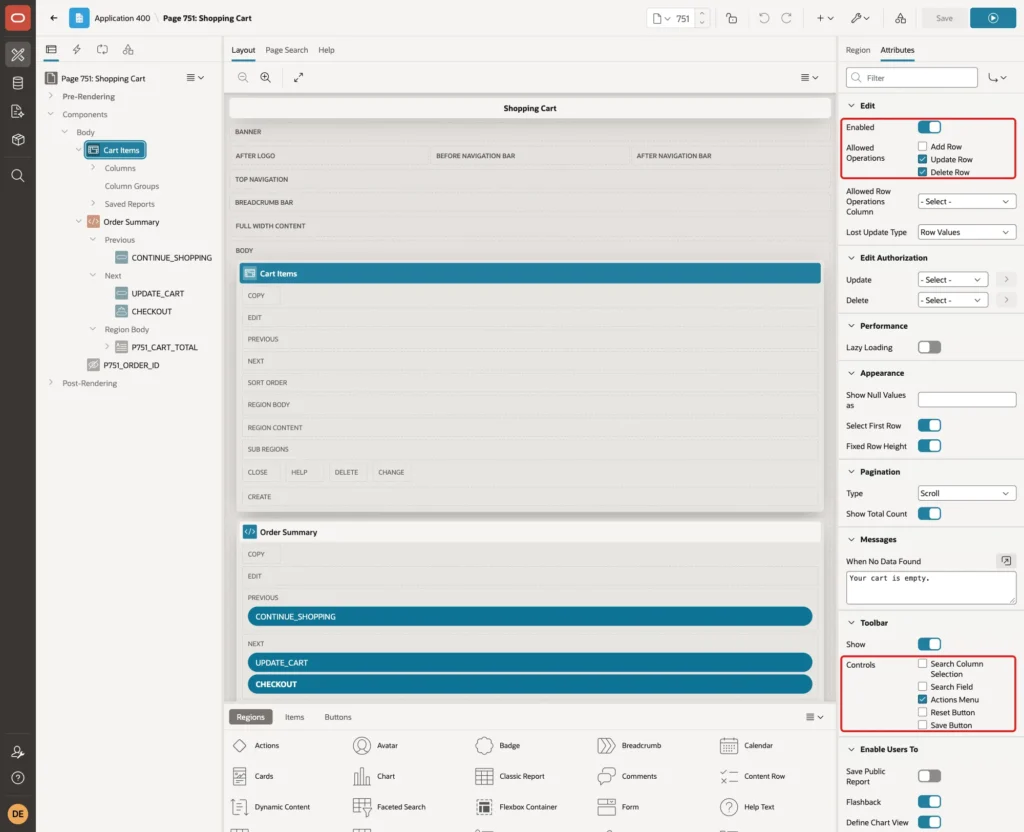
Task: Click the Redo icon
Action: [x=786, y=18]
